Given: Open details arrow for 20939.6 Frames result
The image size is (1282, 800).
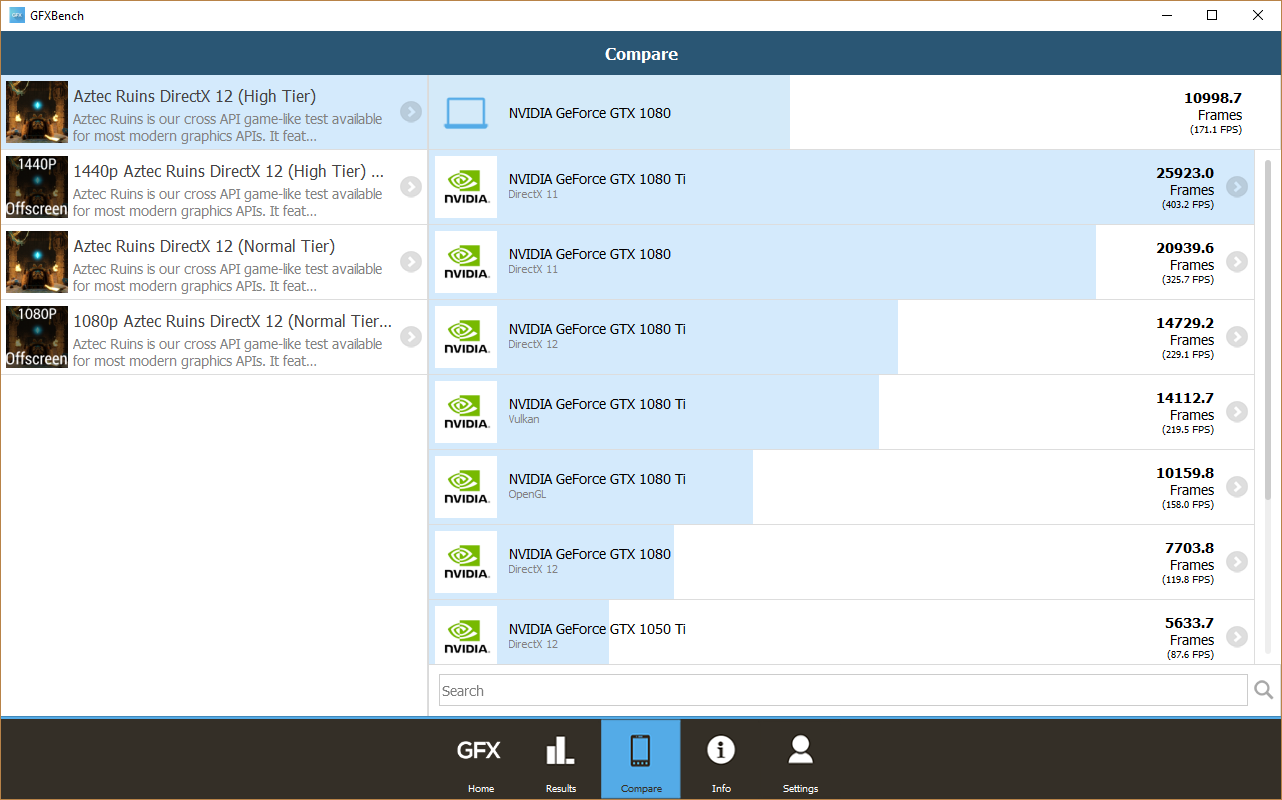Looking at the screenshot, I should pos(1237,262).
